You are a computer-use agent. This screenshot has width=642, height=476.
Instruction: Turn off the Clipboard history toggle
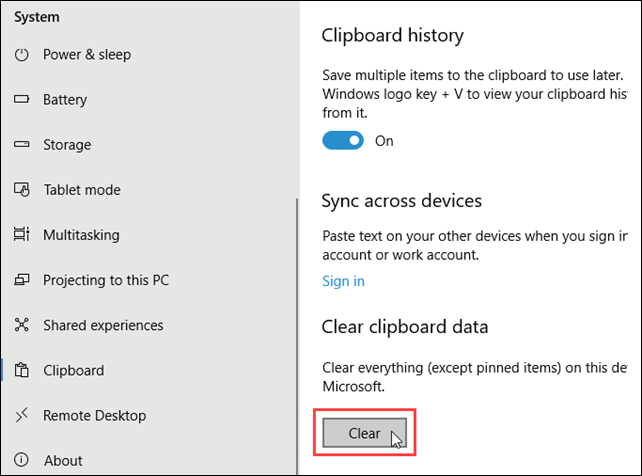tap(343, 140)
